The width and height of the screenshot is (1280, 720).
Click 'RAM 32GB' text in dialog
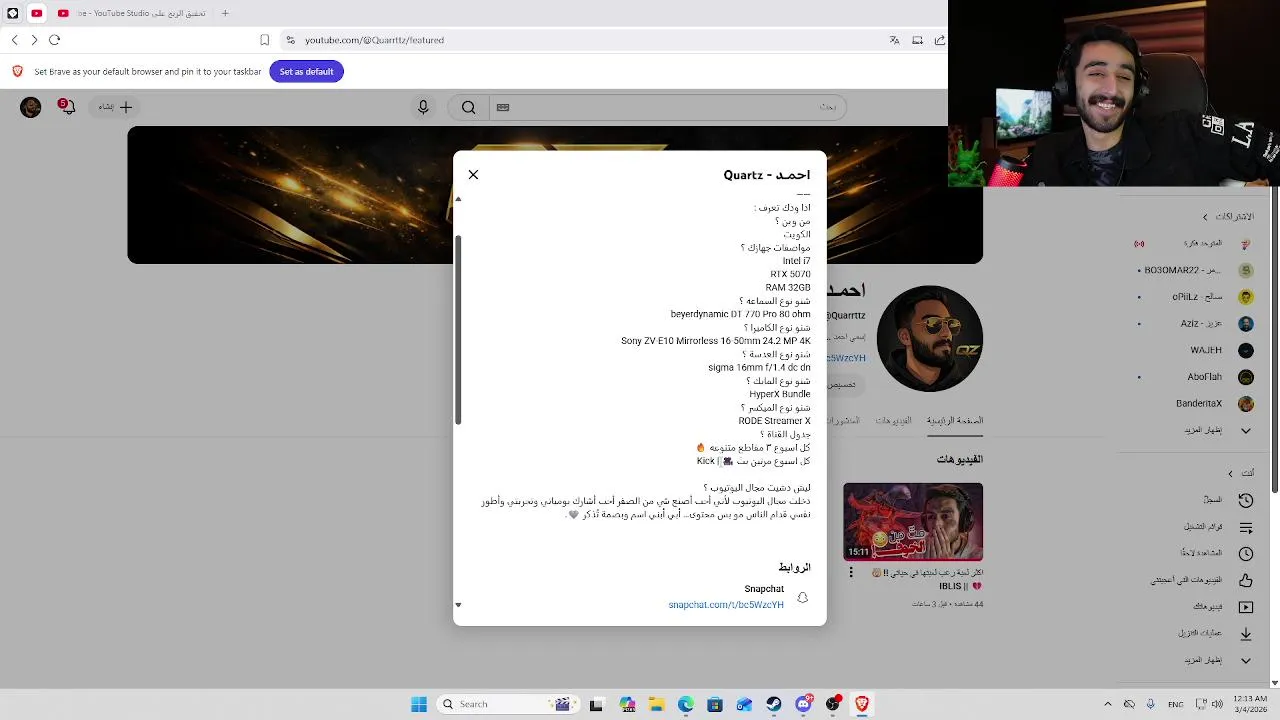[x=788, y=287]
